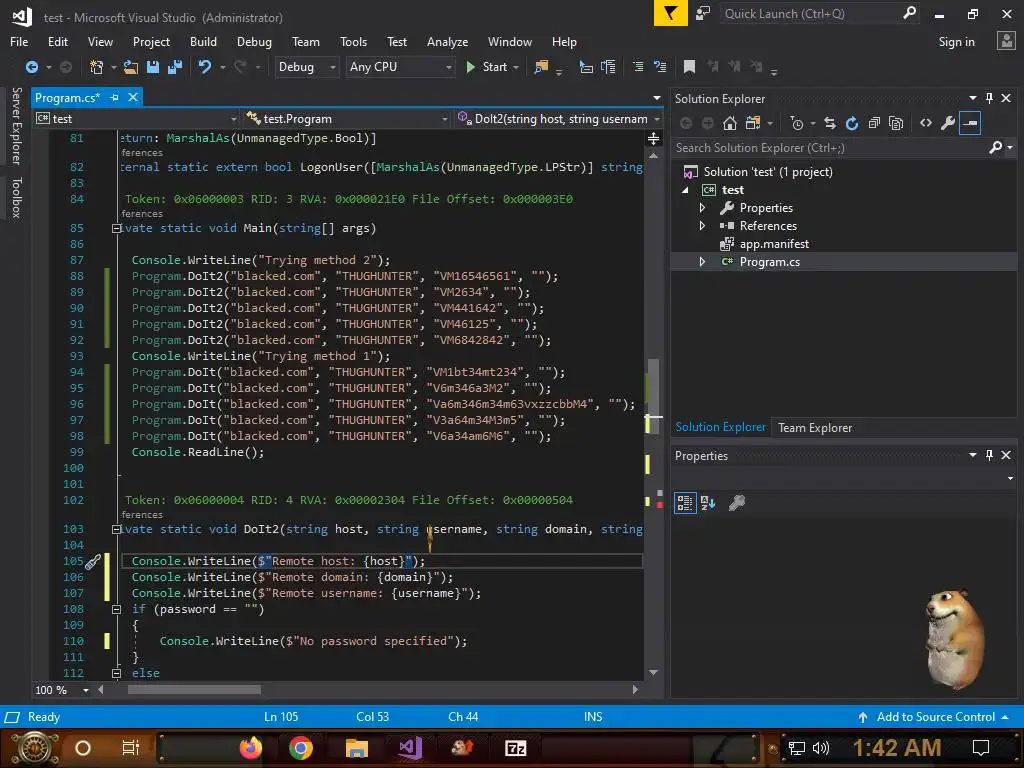Click the Switch Views icon in Solution Explorer

click(x=752, y=123)
